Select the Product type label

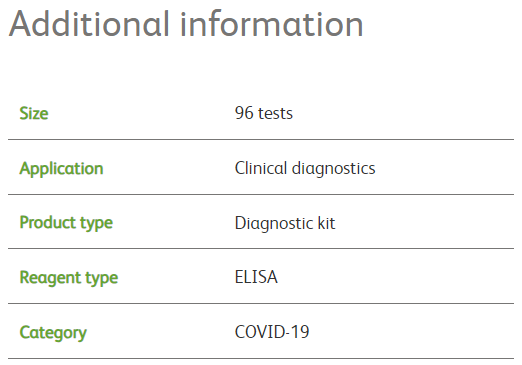click(x=66, y=223)
